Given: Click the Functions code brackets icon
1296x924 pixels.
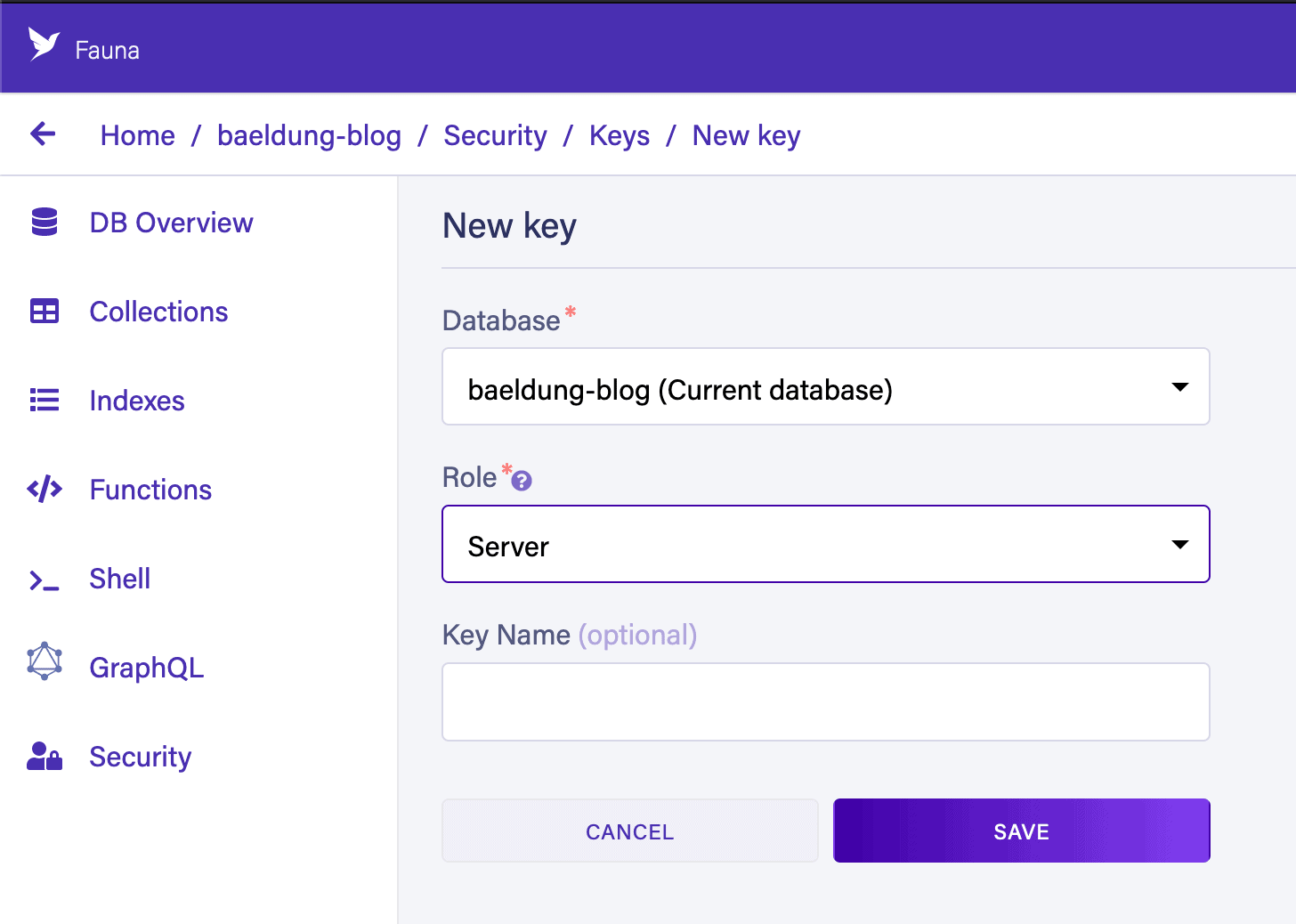Looking at the screenshot, I should click(45, 489).
